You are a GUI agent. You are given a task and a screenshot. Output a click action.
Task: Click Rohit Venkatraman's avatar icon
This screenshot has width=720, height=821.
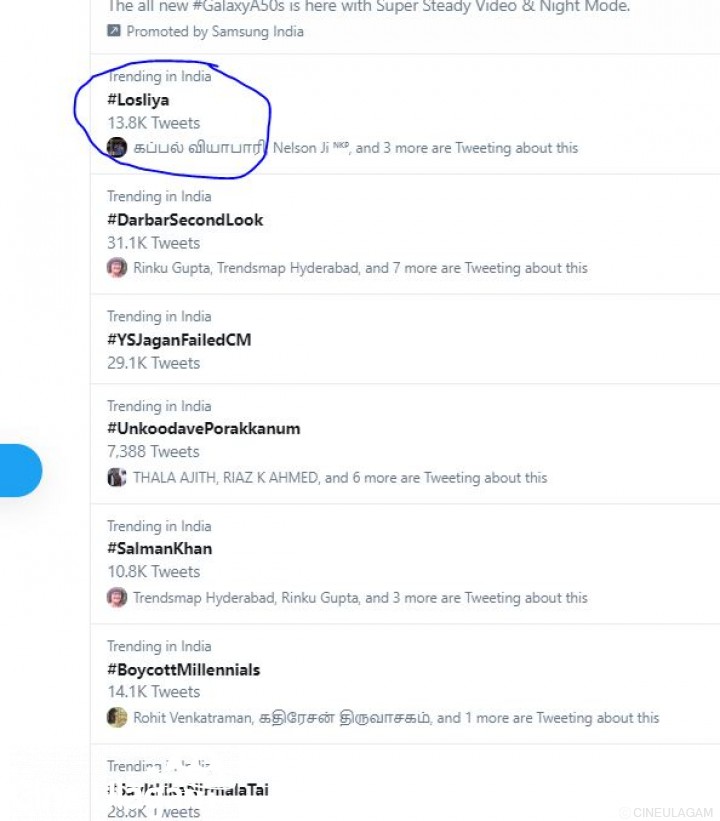pos(117,718)
